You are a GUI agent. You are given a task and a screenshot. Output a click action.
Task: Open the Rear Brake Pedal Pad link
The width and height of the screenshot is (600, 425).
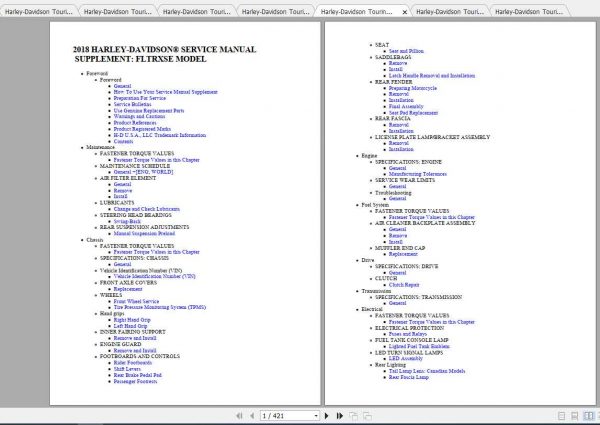[x=138, y=375]
